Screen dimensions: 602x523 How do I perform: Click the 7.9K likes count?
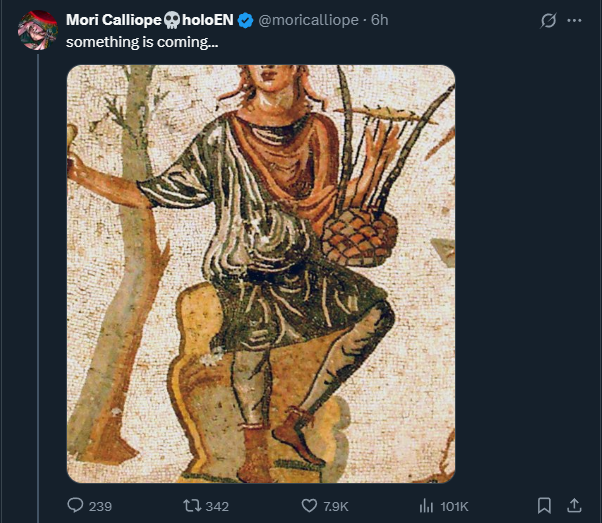click(x=337, y=506)
